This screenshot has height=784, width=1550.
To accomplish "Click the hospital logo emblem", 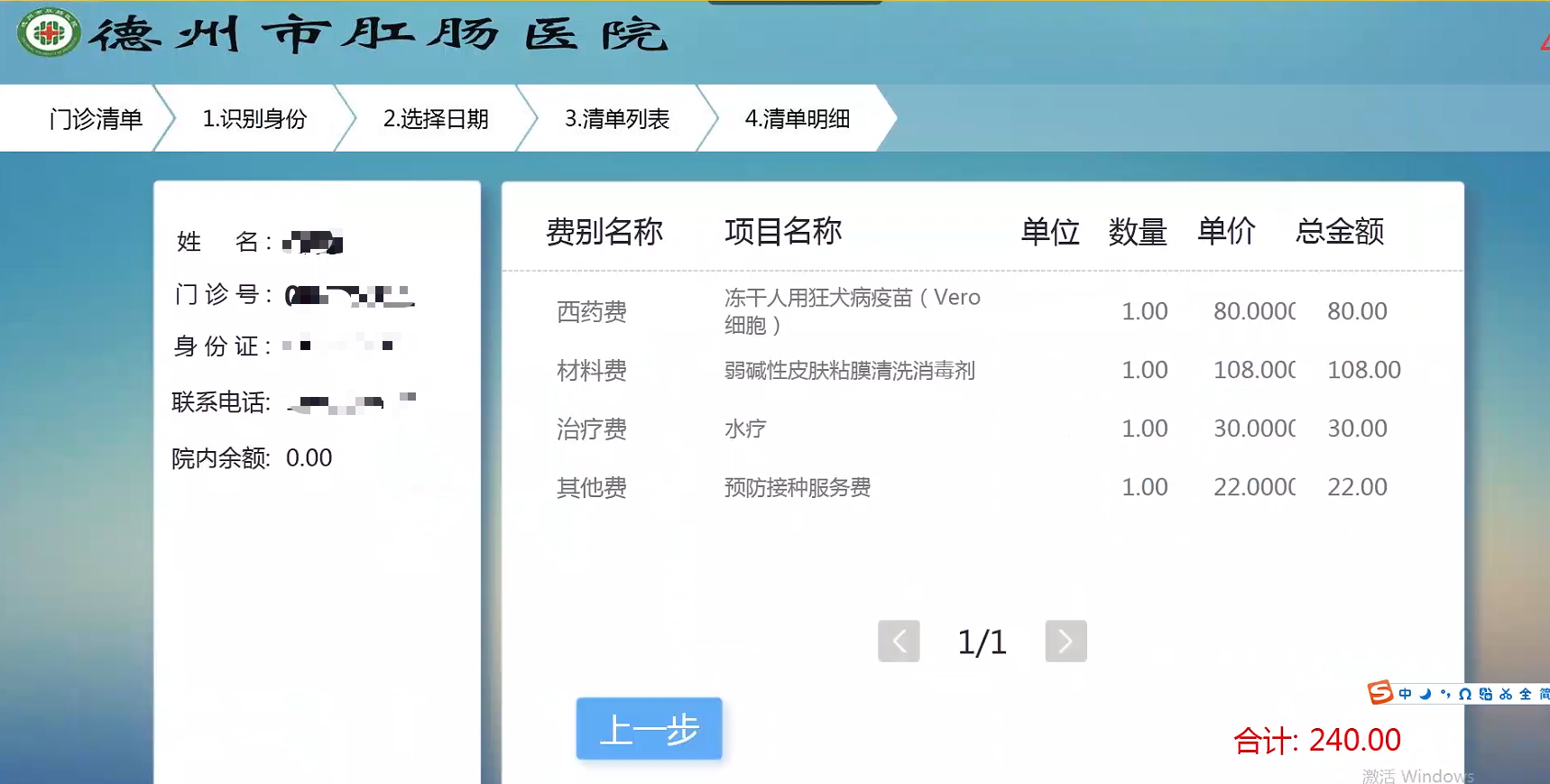I will click(x=48, y=33).
